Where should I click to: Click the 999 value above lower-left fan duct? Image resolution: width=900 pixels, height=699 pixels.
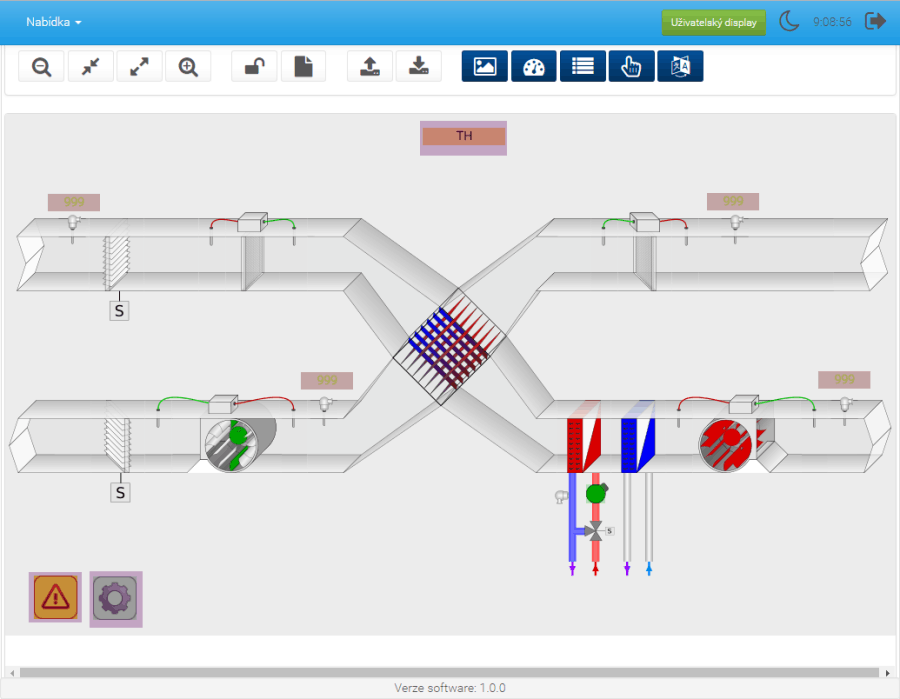click(327, 380)
